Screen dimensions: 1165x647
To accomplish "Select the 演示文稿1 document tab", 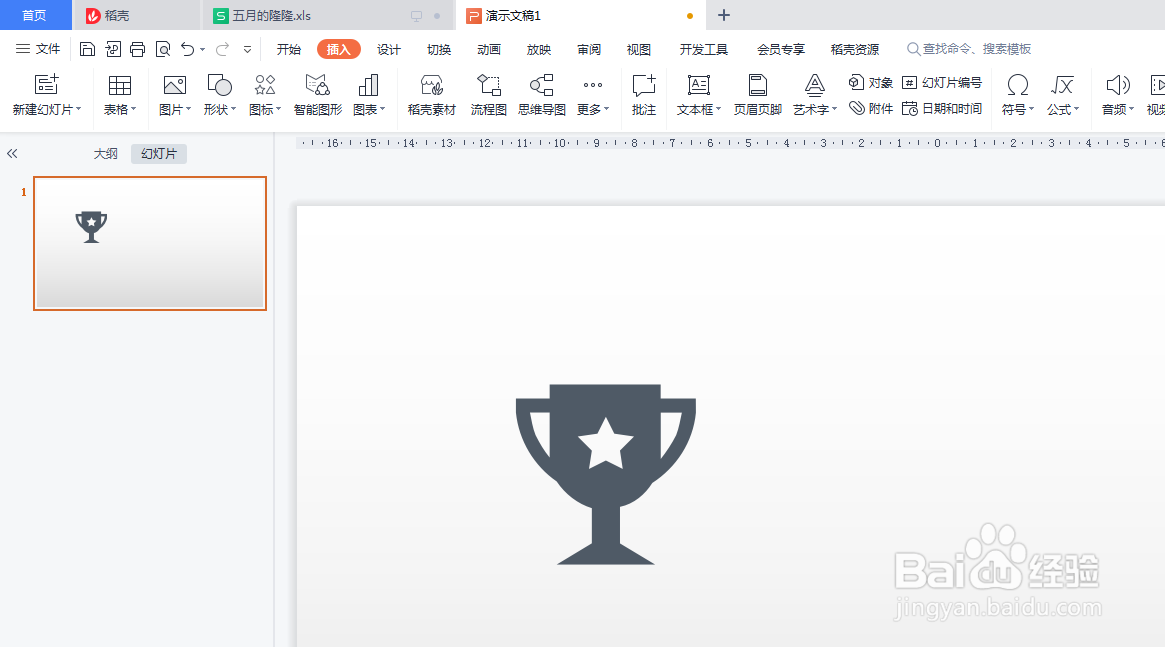I will click(581, 15).
